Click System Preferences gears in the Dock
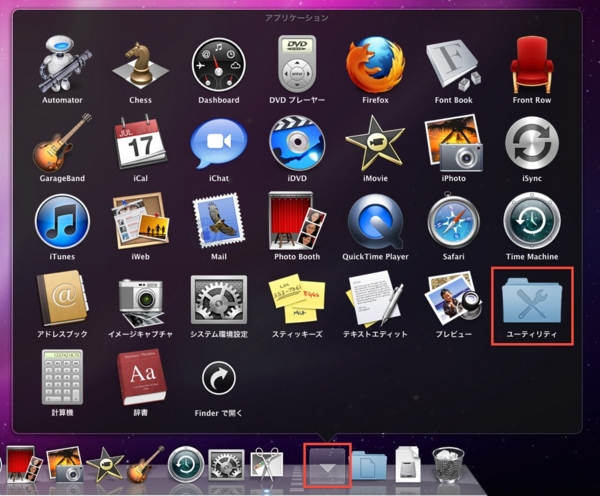 (226, 465)
